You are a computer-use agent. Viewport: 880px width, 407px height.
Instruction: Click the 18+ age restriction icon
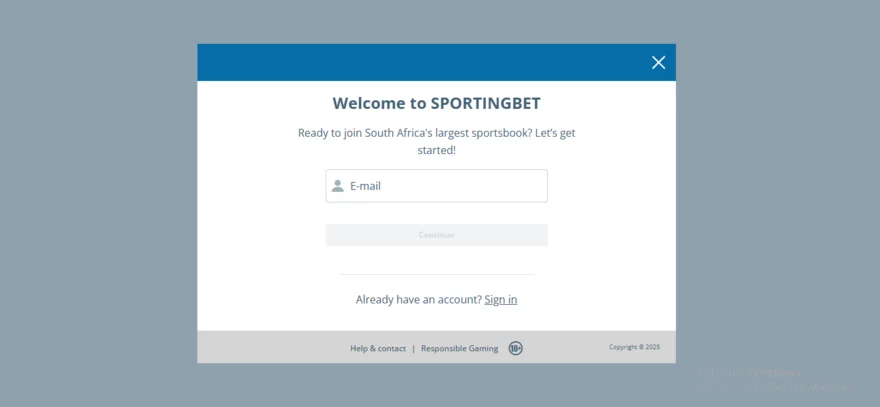coord(515,348)
